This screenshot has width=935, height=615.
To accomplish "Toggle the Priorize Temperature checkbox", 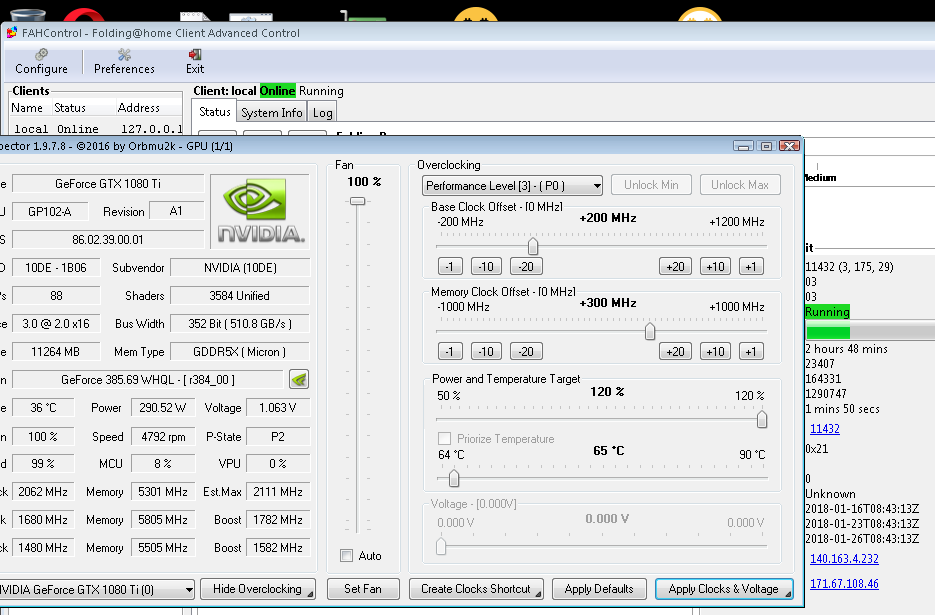I will pyautogui.click(x=444, y=438).
